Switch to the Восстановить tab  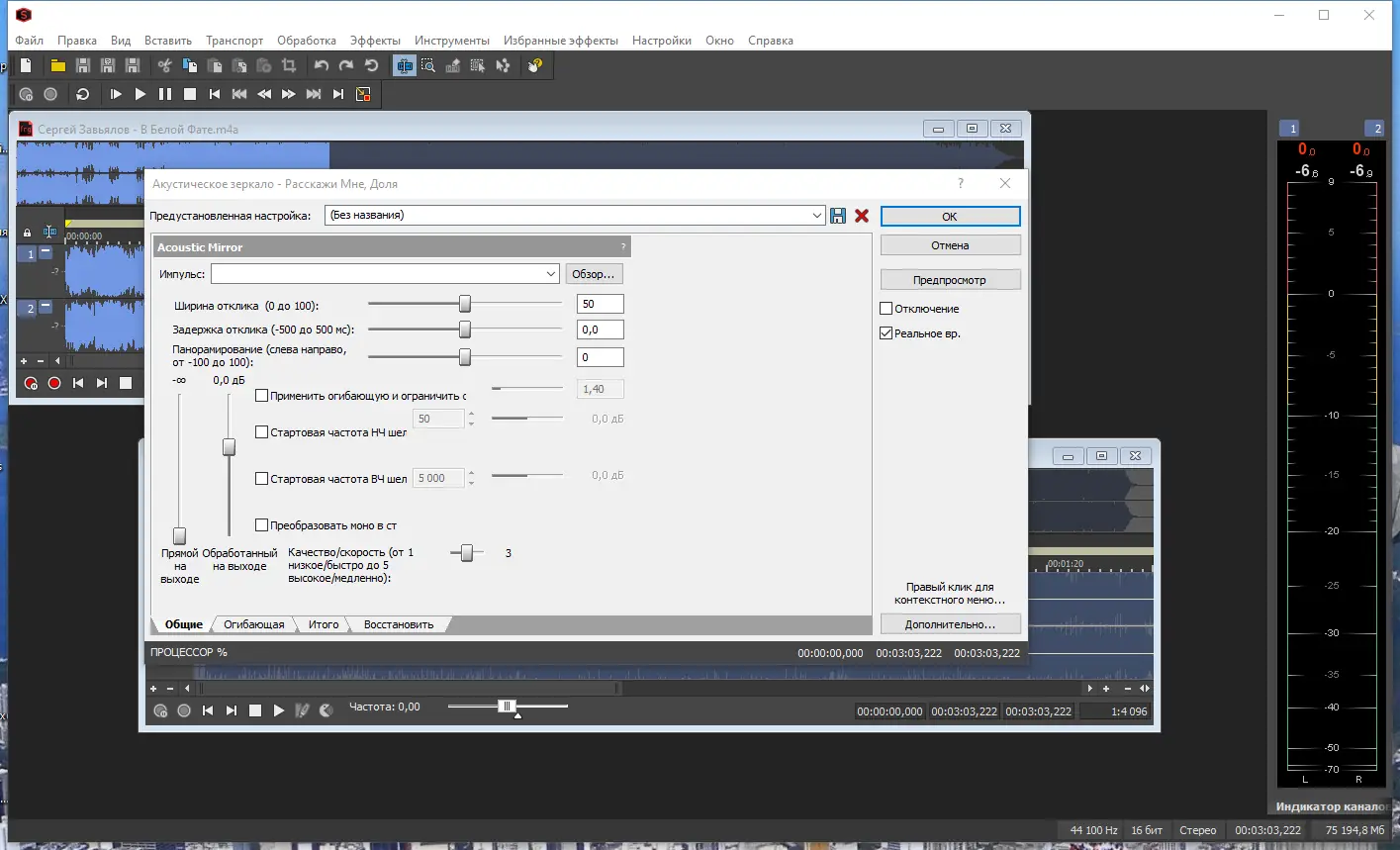tap(399, 624)
